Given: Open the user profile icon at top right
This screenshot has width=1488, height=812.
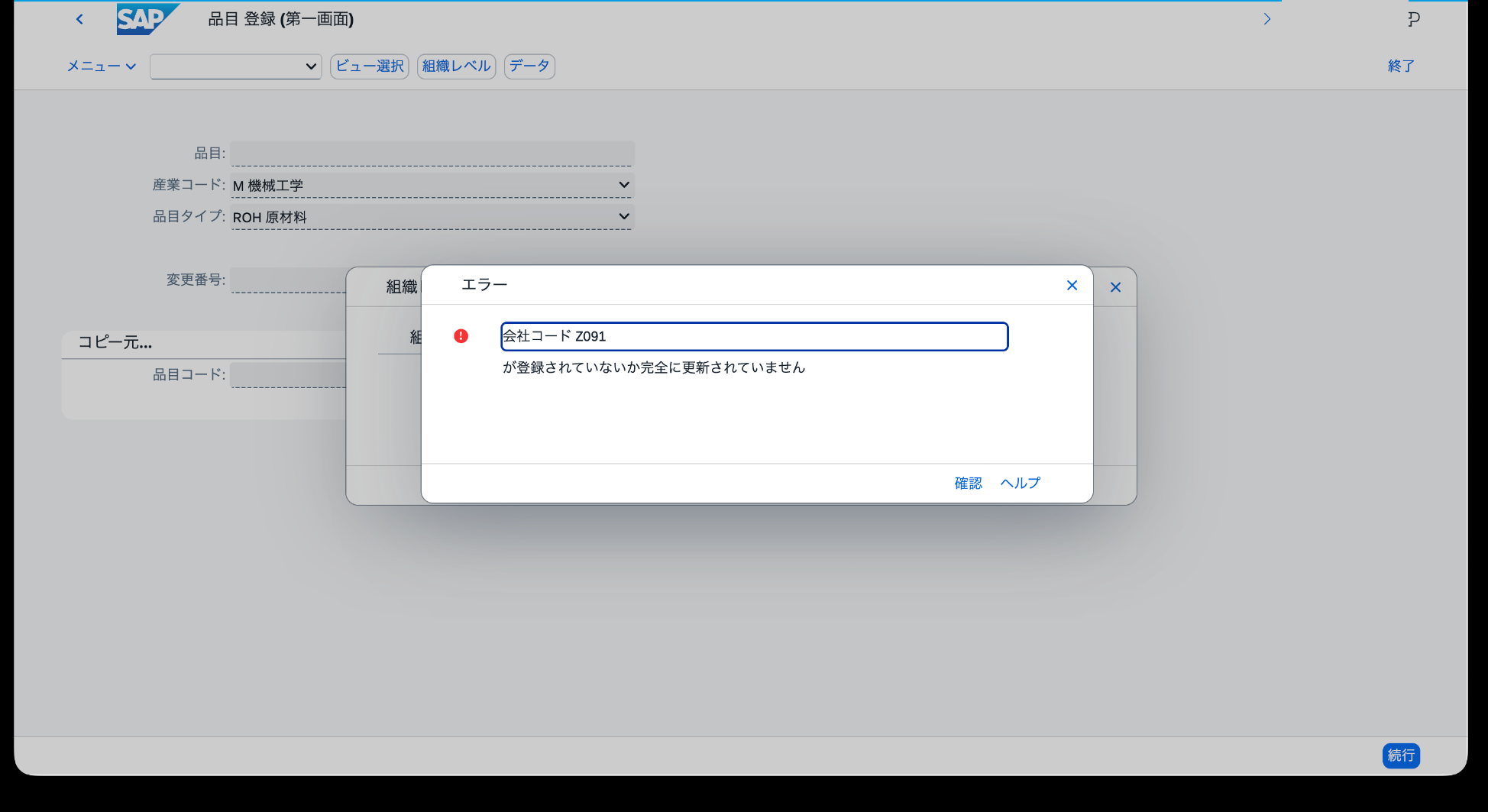Looking at the screenshot, I should 1414,19.
